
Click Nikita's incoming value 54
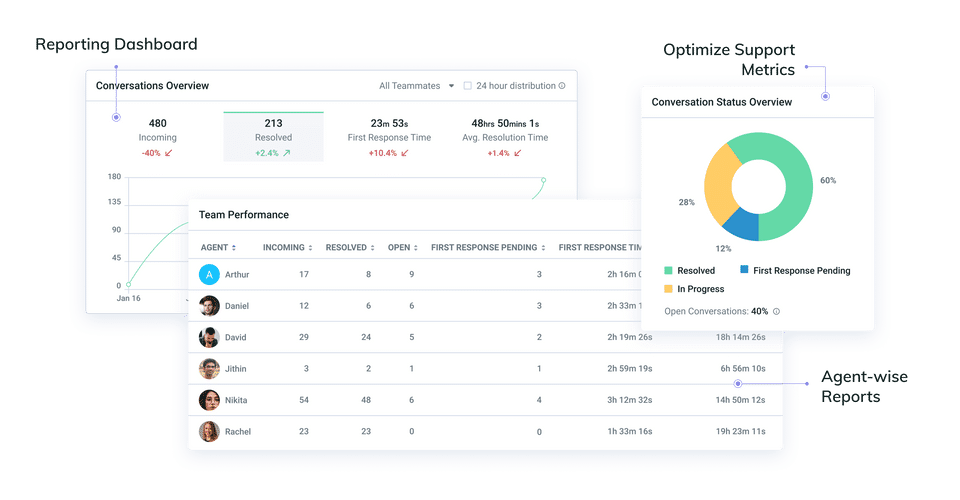(304, 400)
